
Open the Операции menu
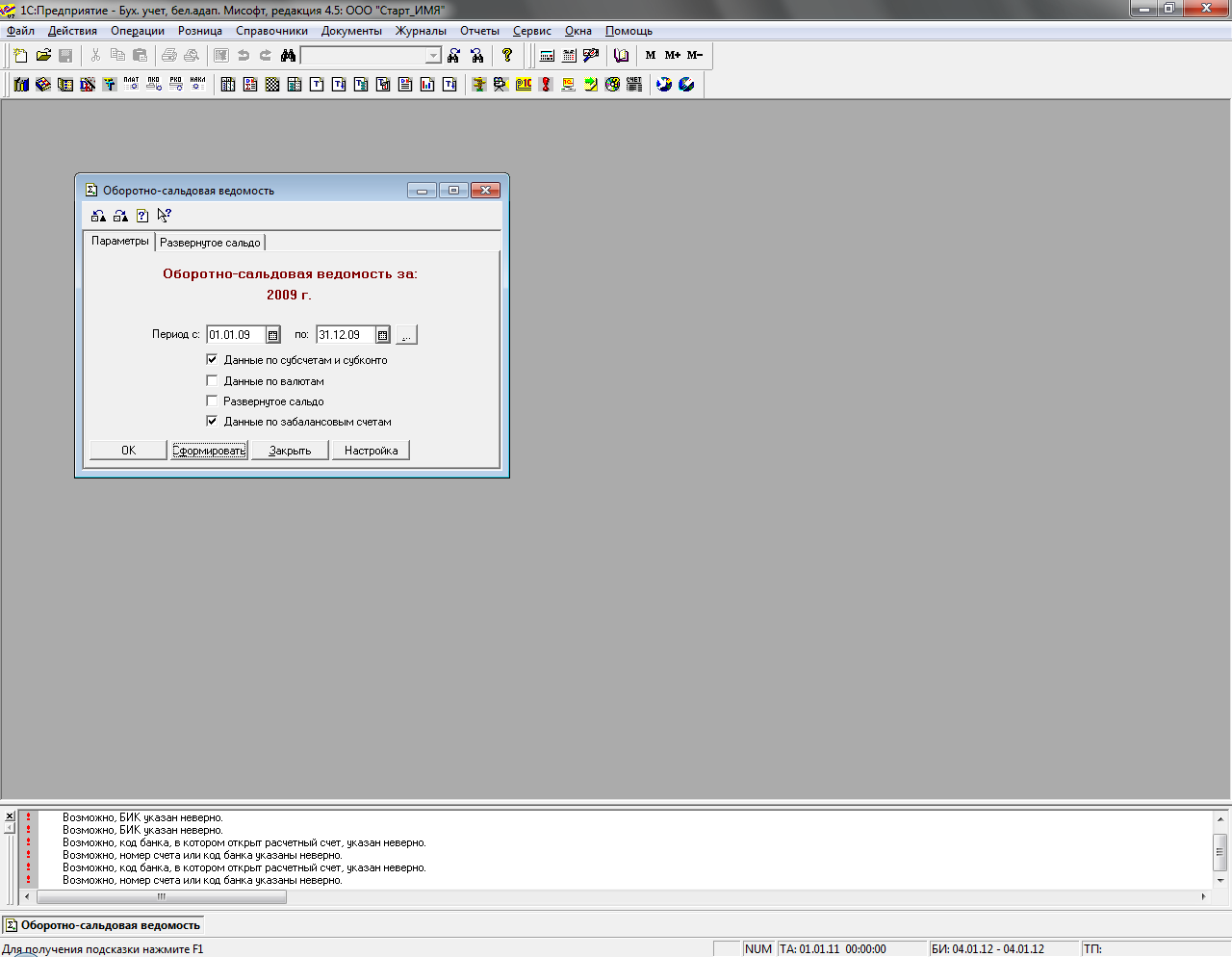[138, 31]
